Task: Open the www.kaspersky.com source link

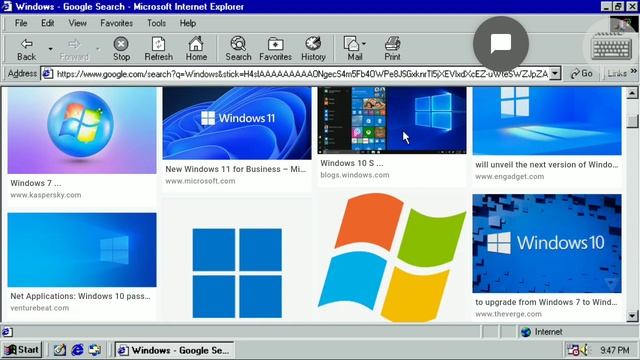Action: 46,195
